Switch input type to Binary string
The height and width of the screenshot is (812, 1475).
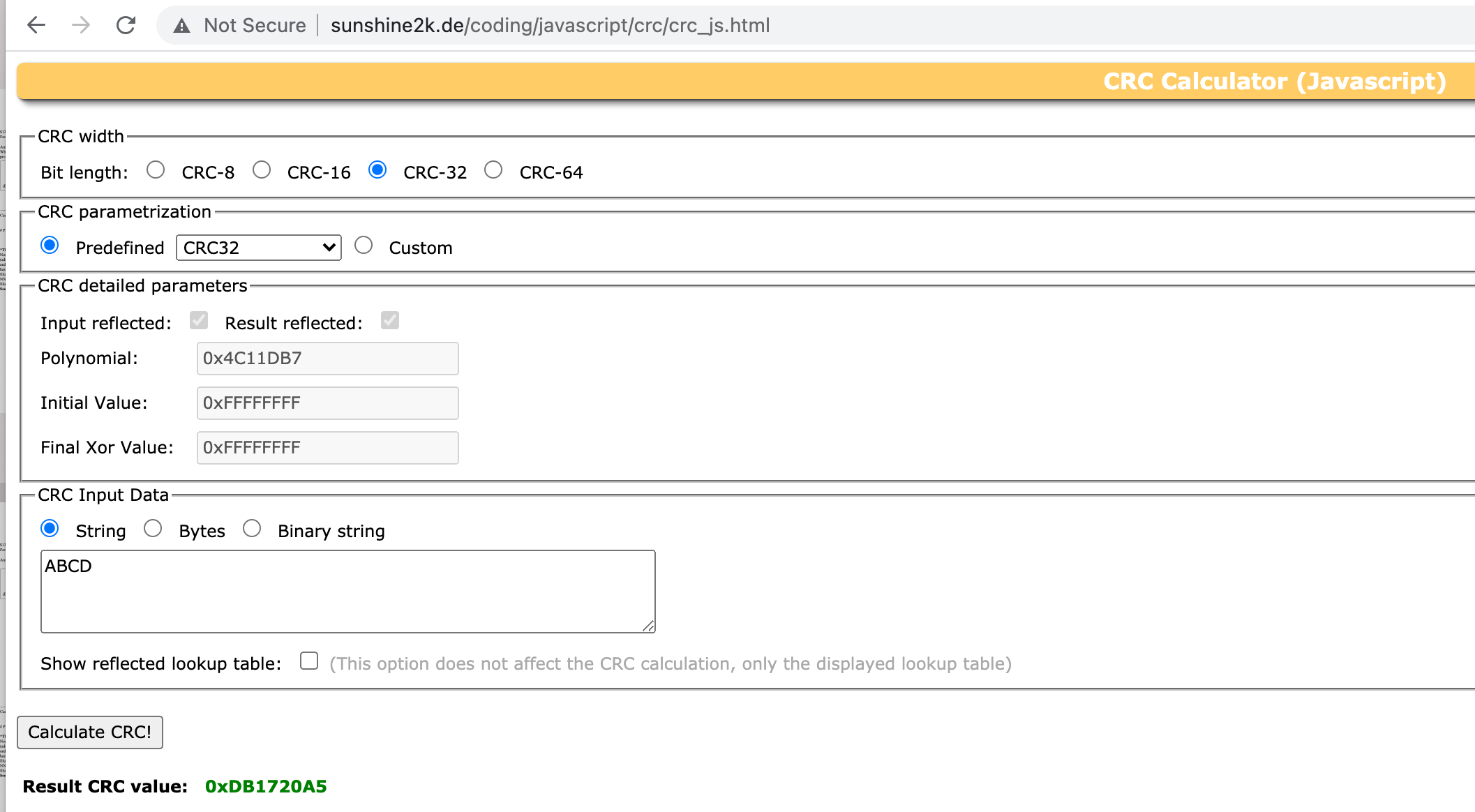coord(252,529)
